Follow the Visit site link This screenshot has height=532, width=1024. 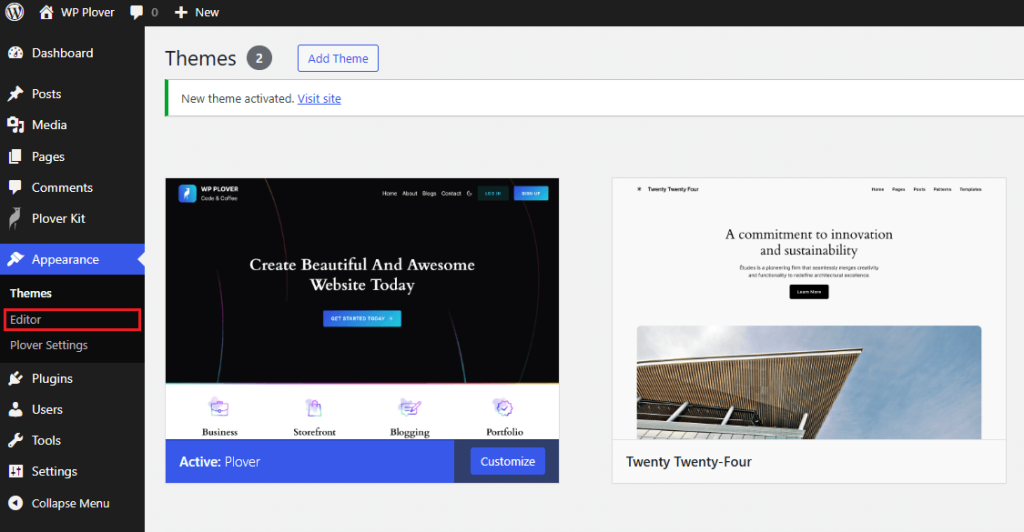tap(319, 99)
